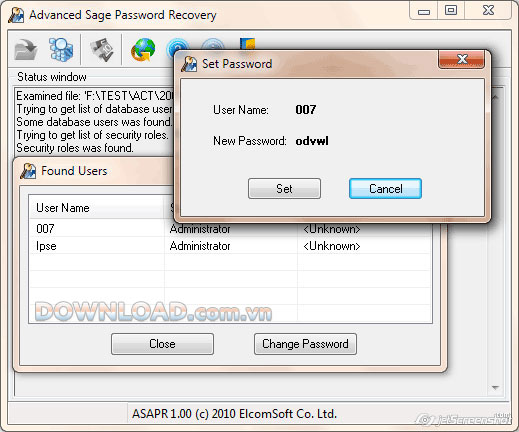Viewport: 519px width, 432px height.
Task: Click the user name value 007 in dialog
Action: (306, 110)
